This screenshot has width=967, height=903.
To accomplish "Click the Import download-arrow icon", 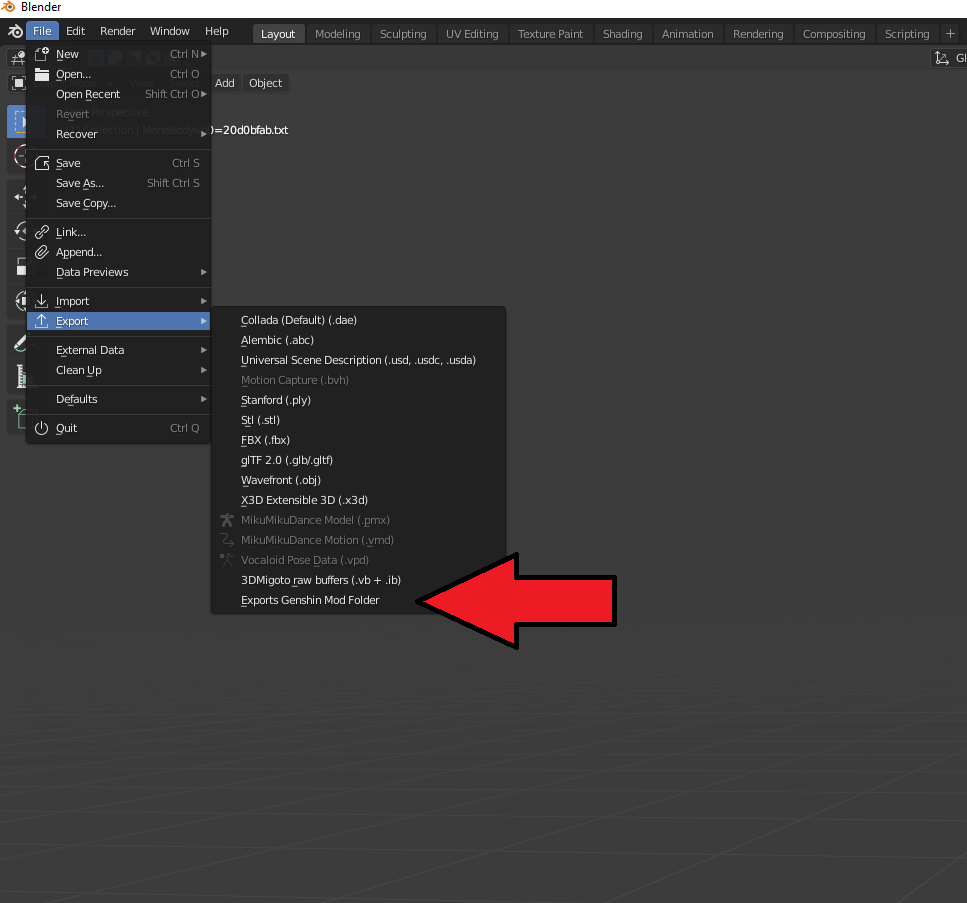I will pos(41,301).
